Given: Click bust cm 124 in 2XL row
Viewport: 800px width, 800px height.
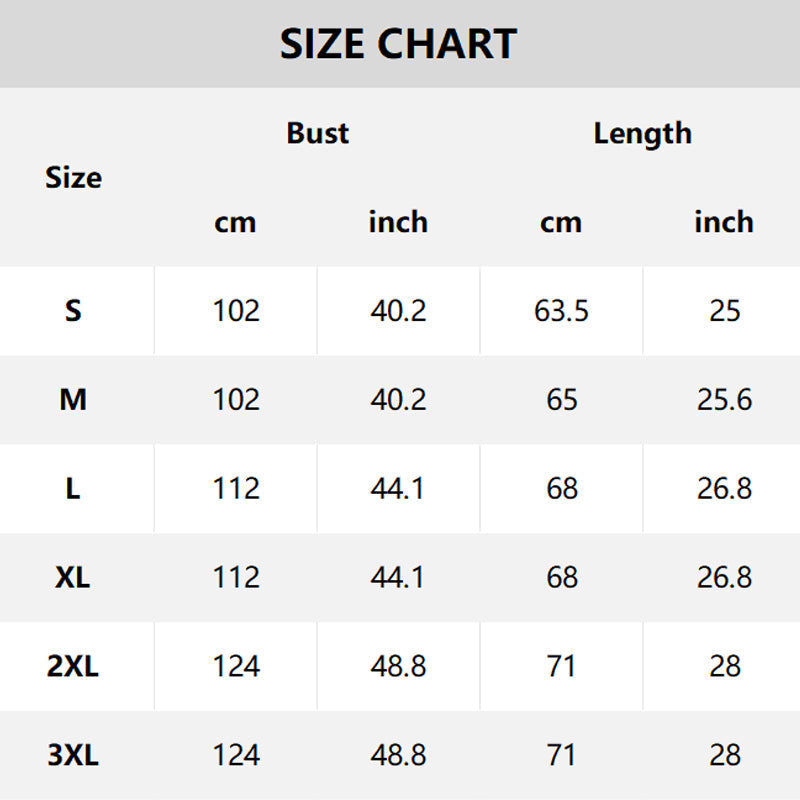Looking at the screenshot, I should tap(236, 666).
